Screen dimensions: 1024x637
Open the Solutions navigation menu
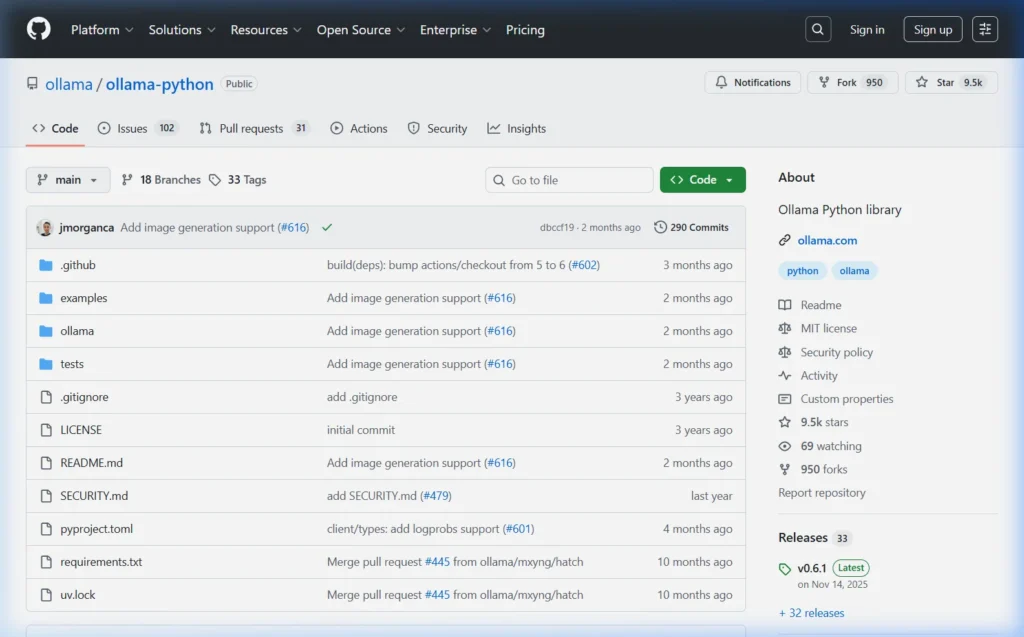click(181, 30)
